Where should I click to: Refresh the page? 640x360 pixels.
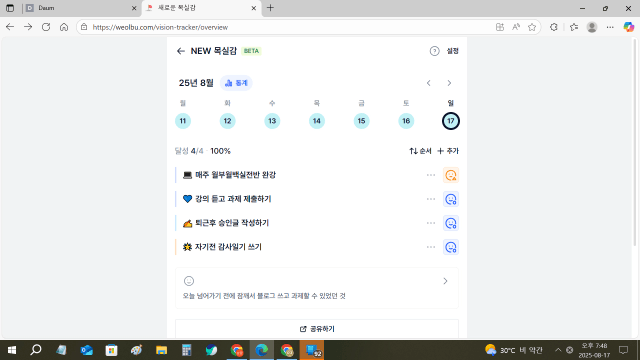pos(46,27)
